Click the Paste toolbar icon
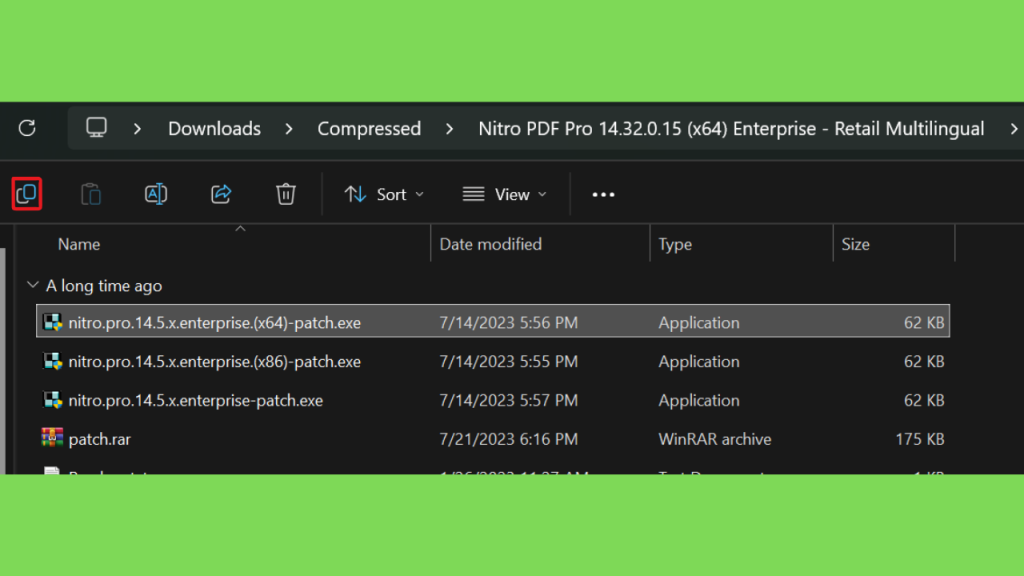 (91, 194)
